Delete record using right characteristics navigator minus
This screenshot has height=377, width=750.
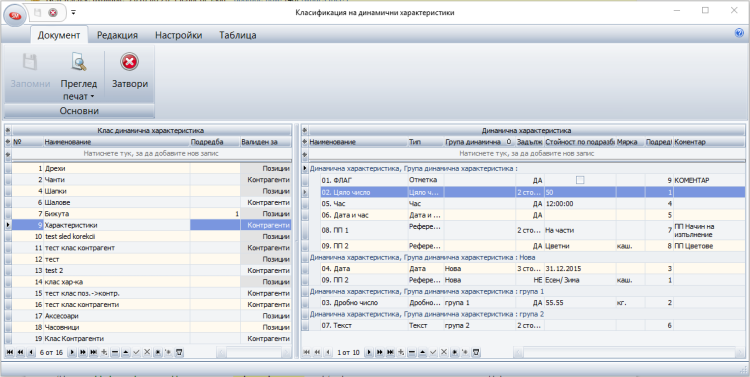coord(411,353)
